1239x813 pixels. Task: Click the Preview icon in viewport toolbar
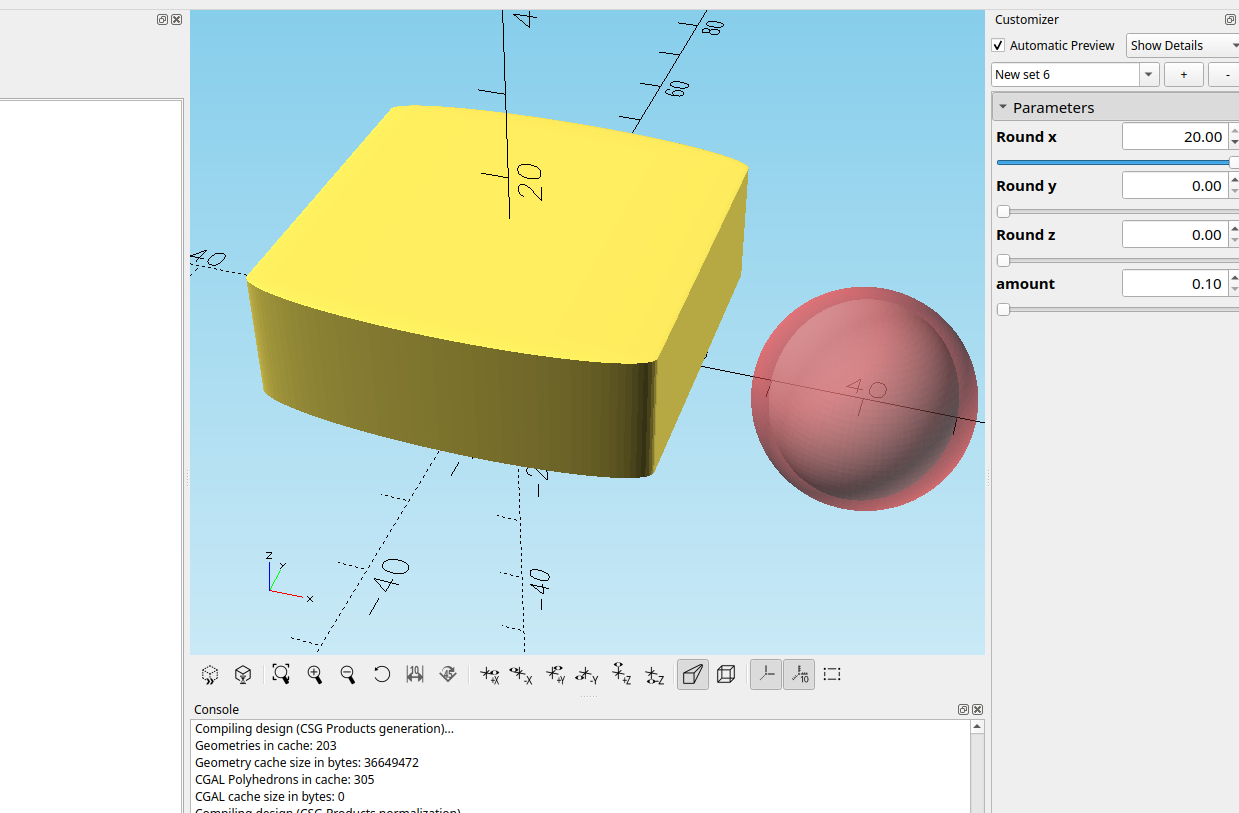(210, 675)
